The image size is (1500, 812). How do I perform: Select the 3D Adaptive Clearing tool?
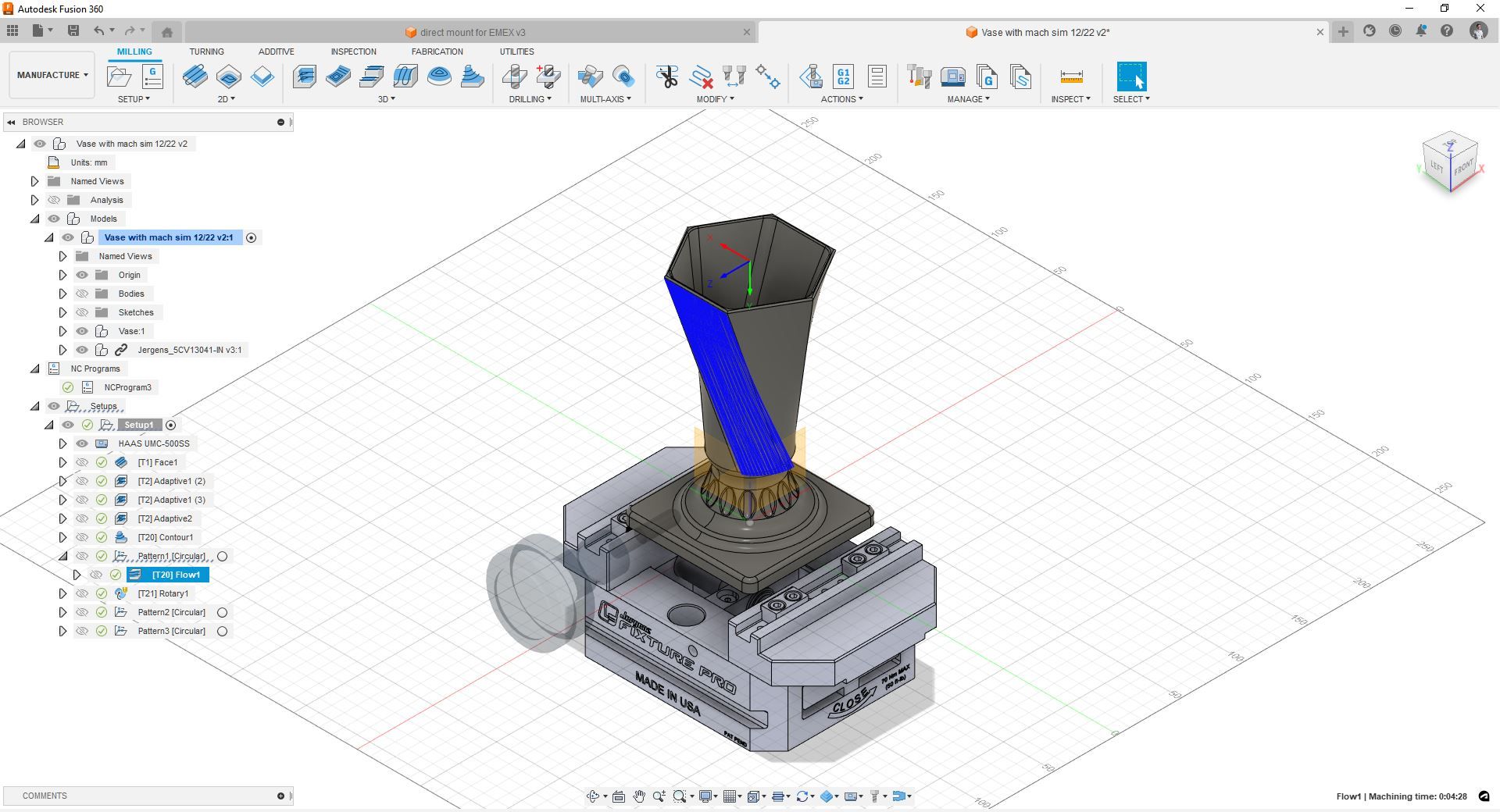click(x=304, y=77)
